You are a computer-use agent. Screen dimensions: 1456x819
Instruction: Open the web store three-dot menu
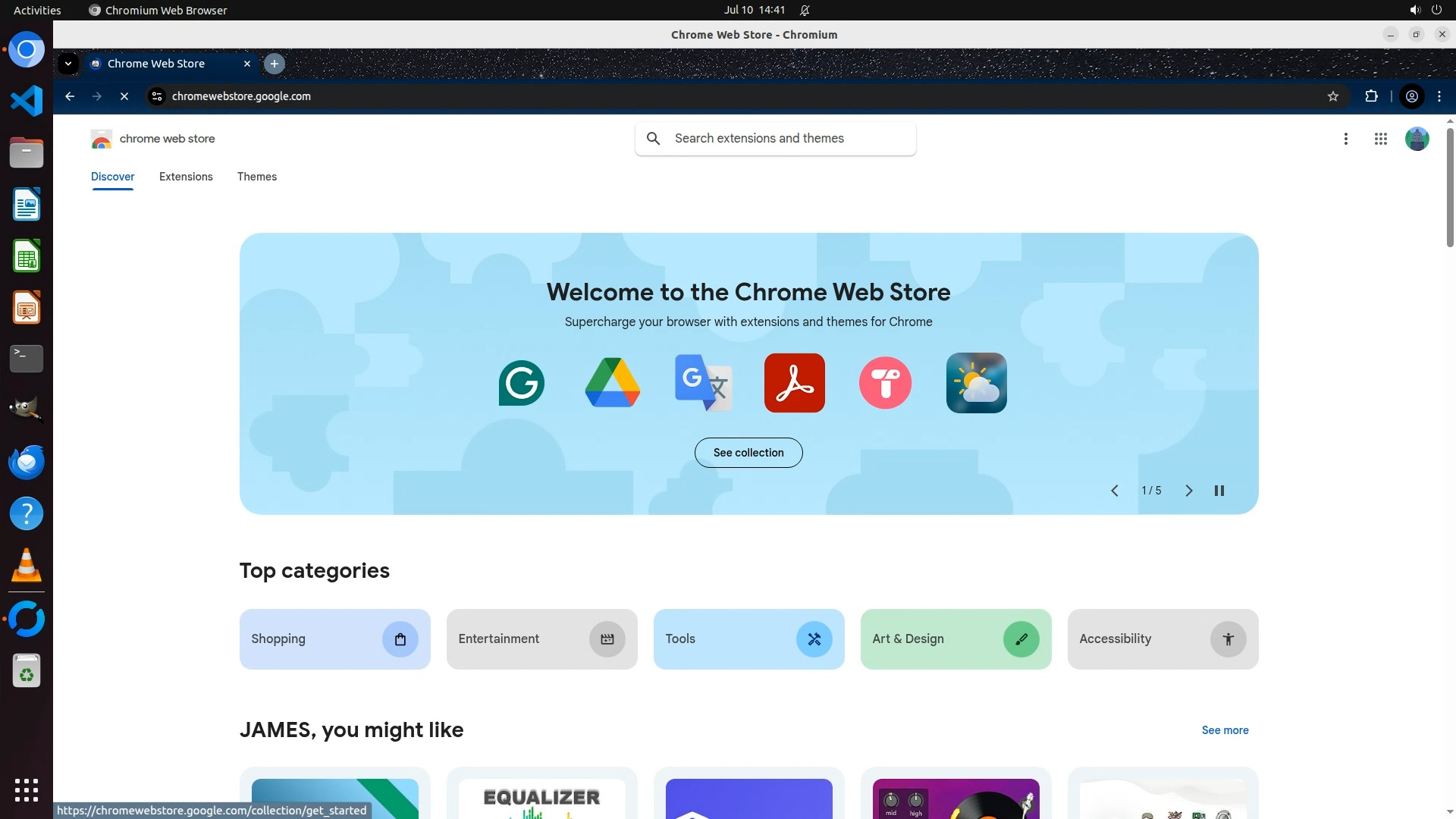coord(1345,139)
